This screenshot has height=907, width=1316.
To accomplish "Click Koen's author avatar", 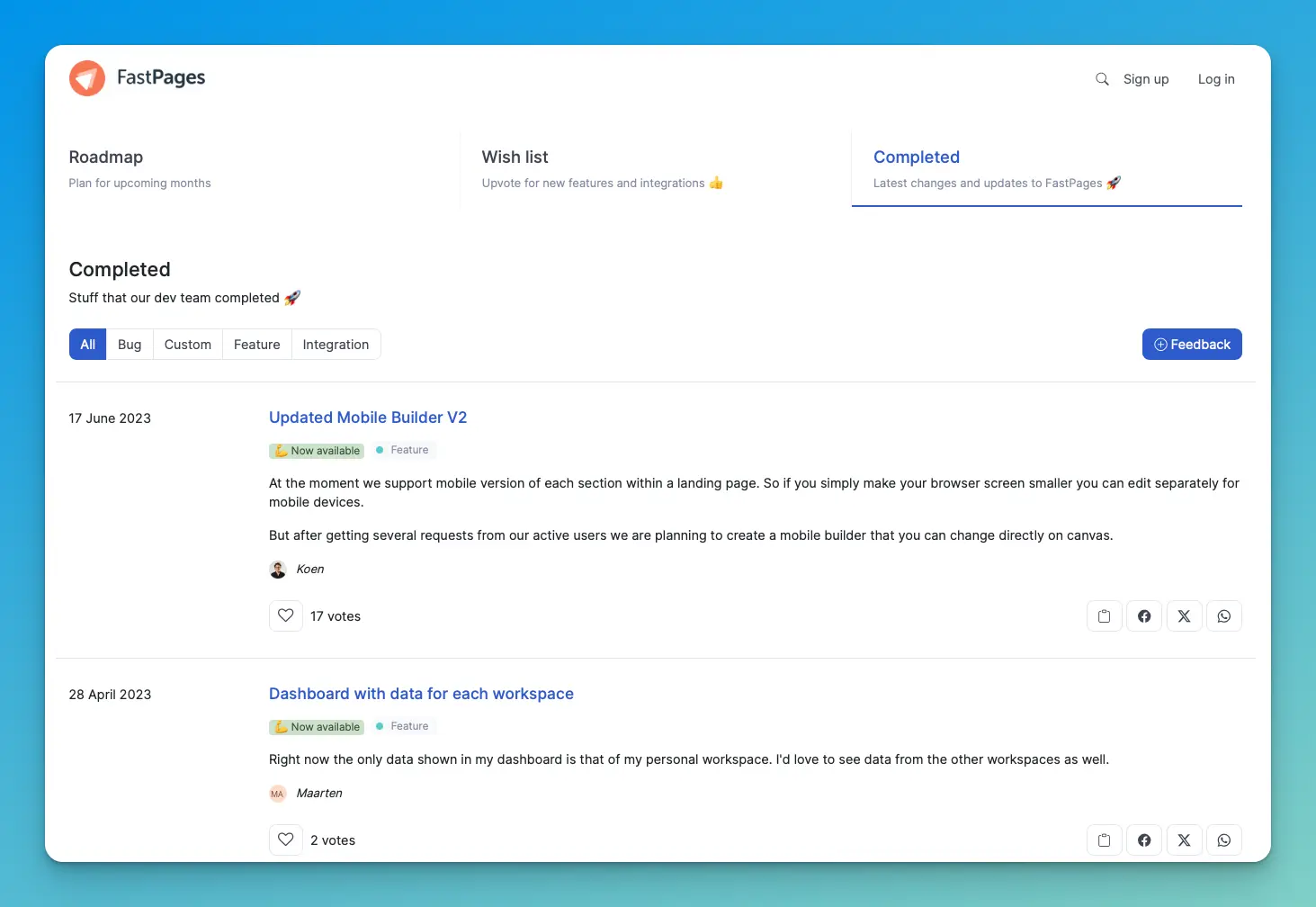I will tap(278, 570).
